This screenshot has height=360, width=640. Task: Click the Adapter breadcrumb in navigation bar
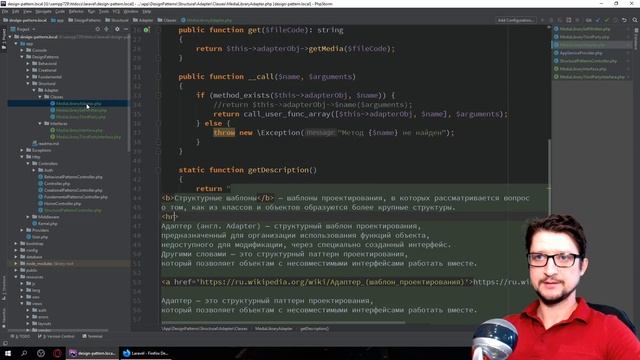[143, 20]
